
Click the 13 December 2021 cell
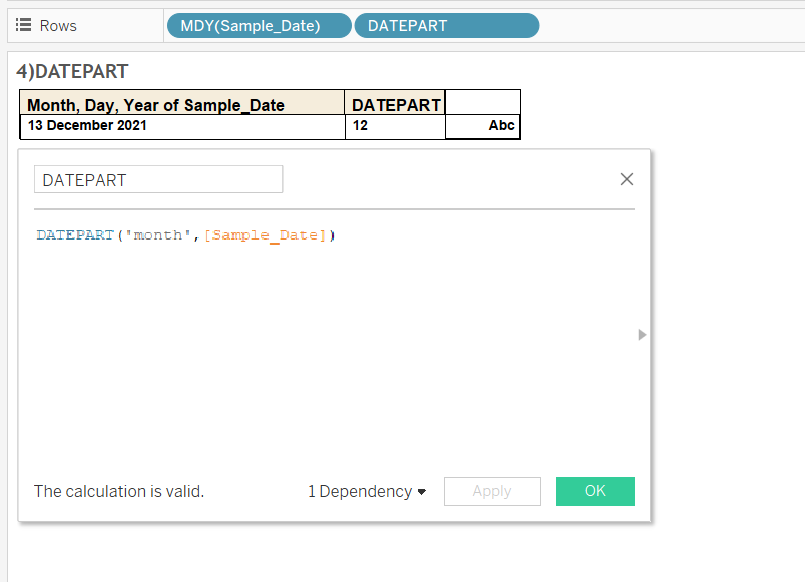tap(182, 126)
